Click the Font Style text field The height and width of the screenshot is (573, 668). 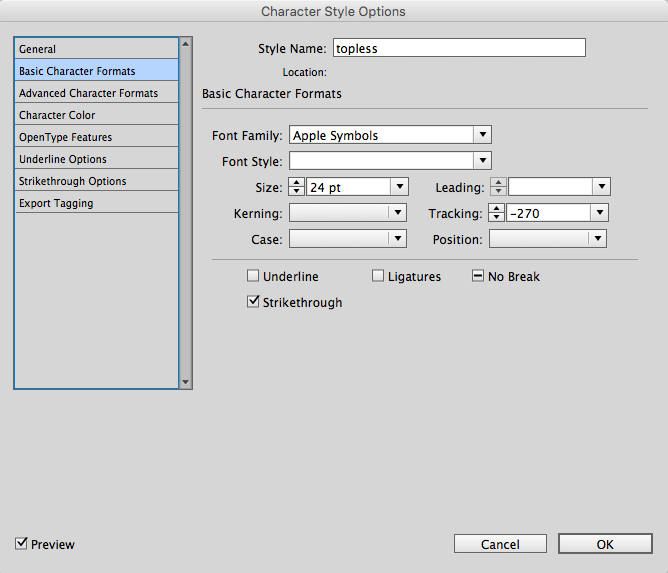coord(381,161)
